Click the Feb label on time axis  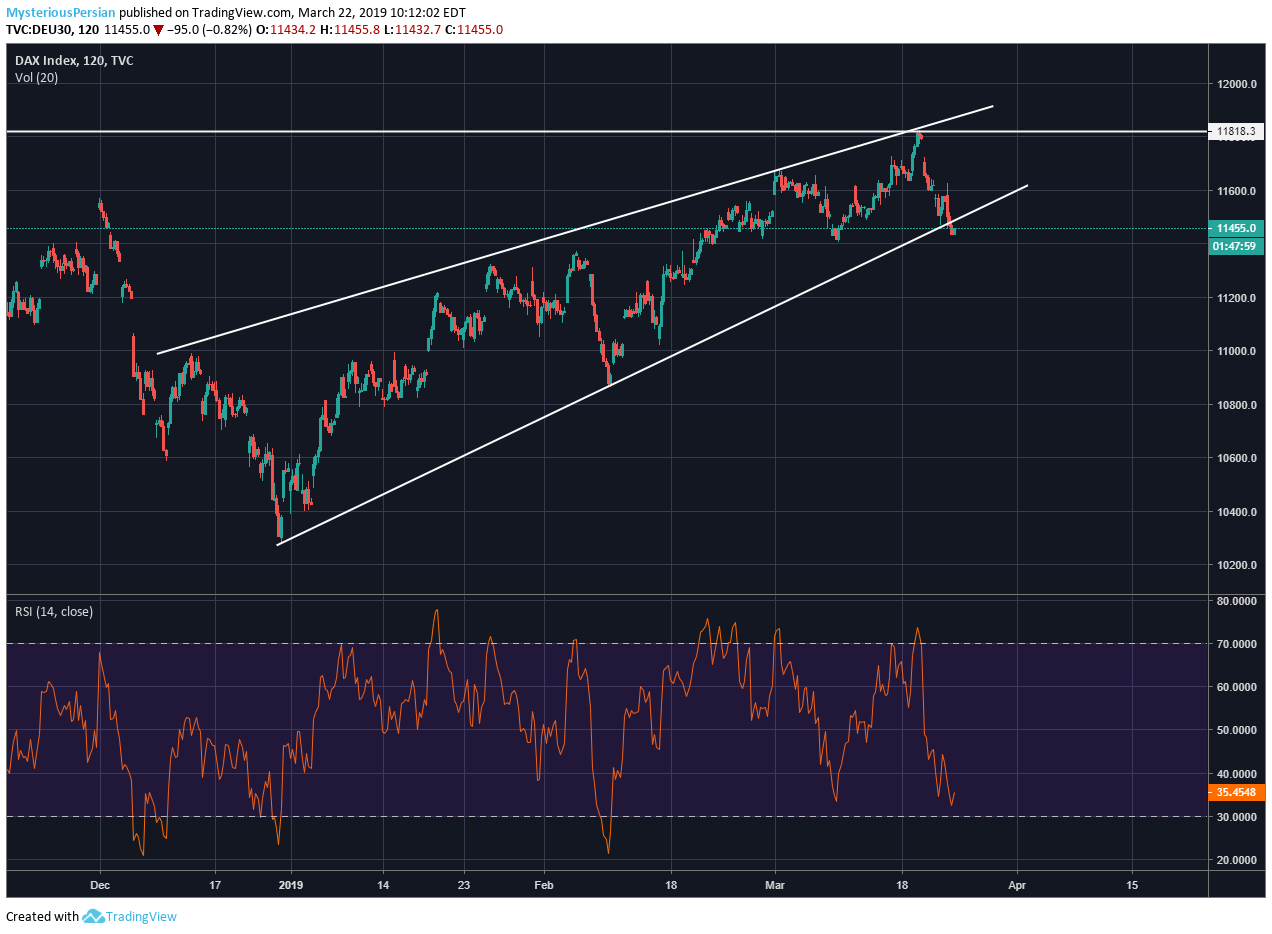(x=545, y=885)
